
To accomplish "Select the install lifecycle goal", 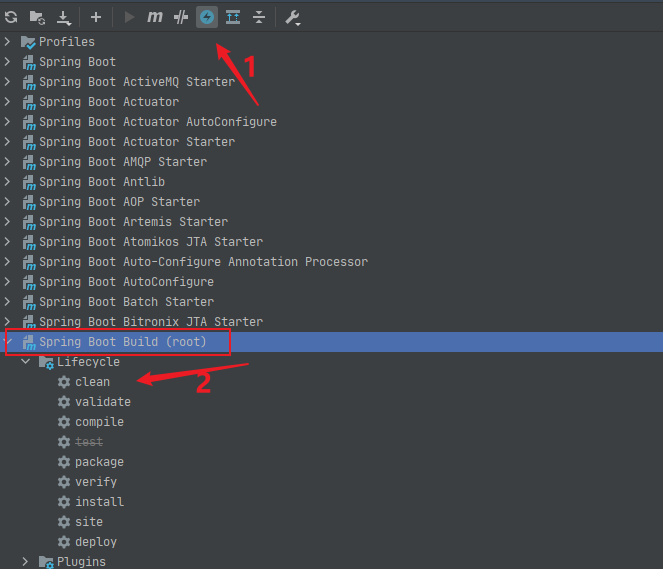I will (99, 502).
